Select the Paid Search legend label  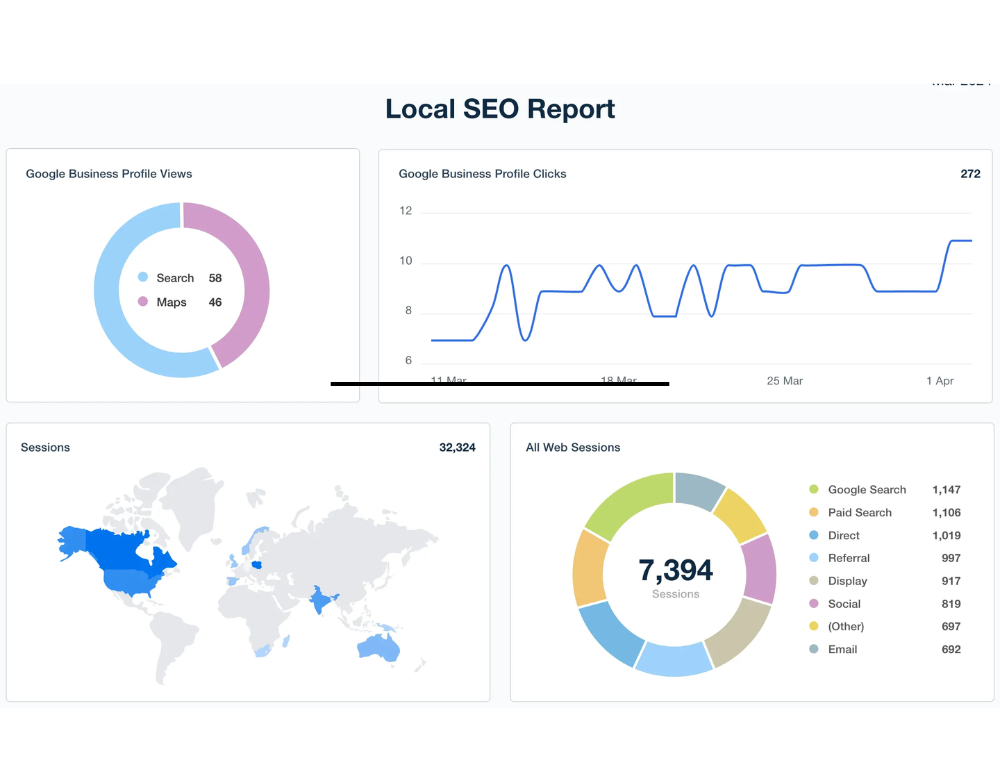(x=859, y=513)
